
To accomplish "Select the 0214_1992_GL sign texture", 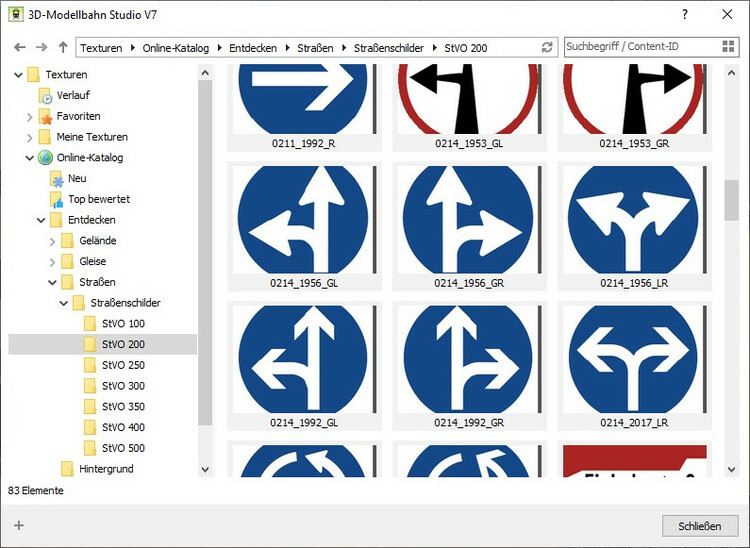I will tap(304, 365).
